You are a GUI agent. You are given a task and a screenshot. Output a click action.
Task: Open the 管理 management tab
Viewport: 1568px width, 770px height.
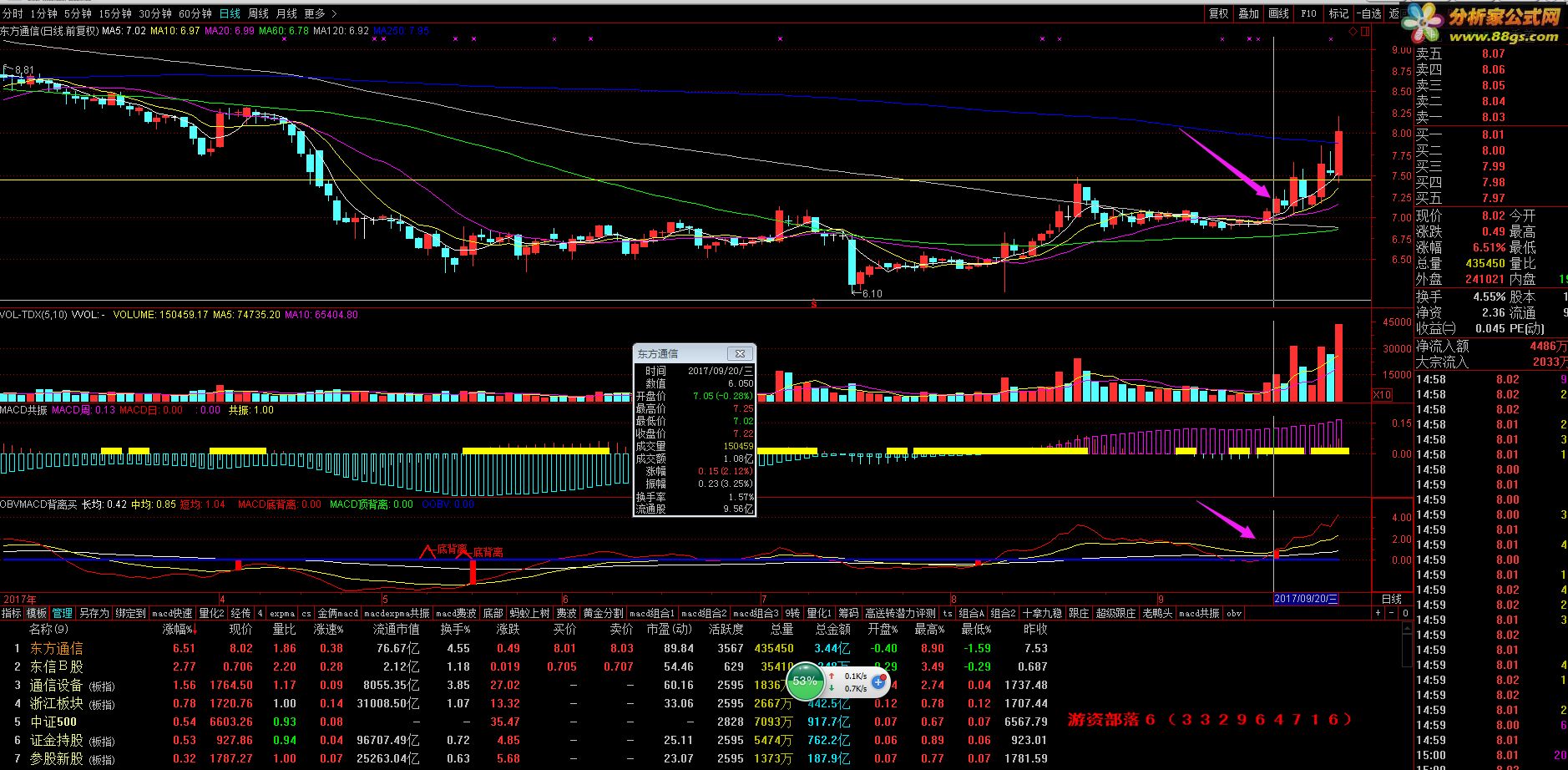tap(63, 613)
